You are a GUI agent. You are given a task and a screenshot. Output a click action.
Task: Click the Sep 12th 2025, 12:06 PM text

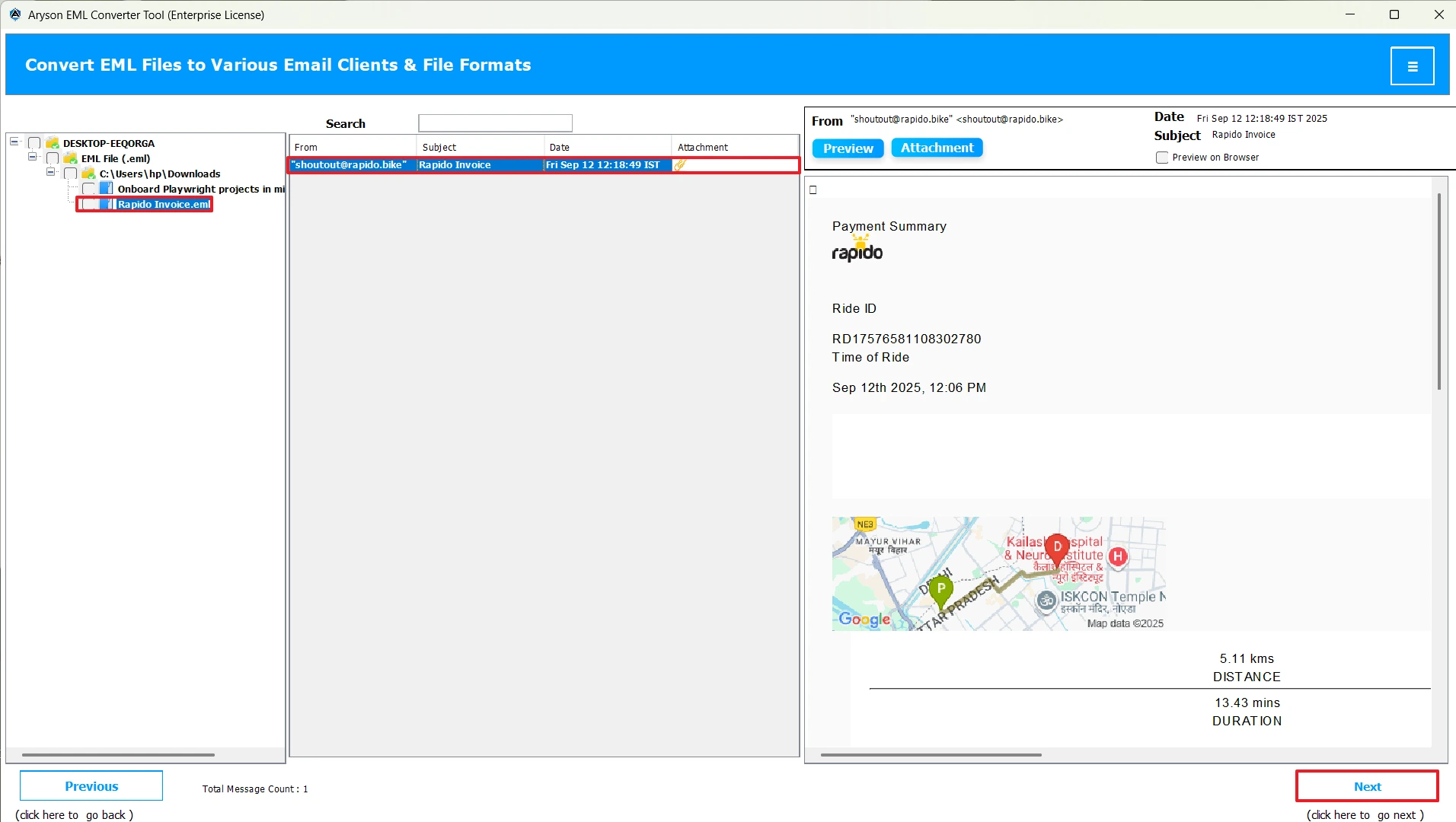tap(908, 387)
